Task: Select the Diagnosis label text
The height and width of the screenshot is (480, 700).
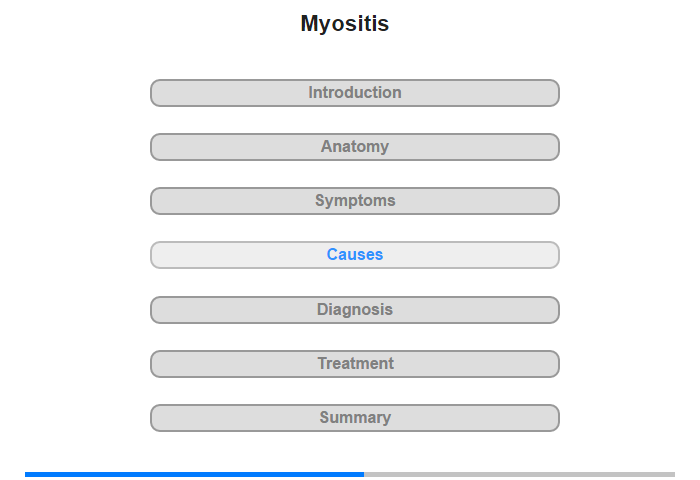Action: pyautogui.click(x=355, y=310)
